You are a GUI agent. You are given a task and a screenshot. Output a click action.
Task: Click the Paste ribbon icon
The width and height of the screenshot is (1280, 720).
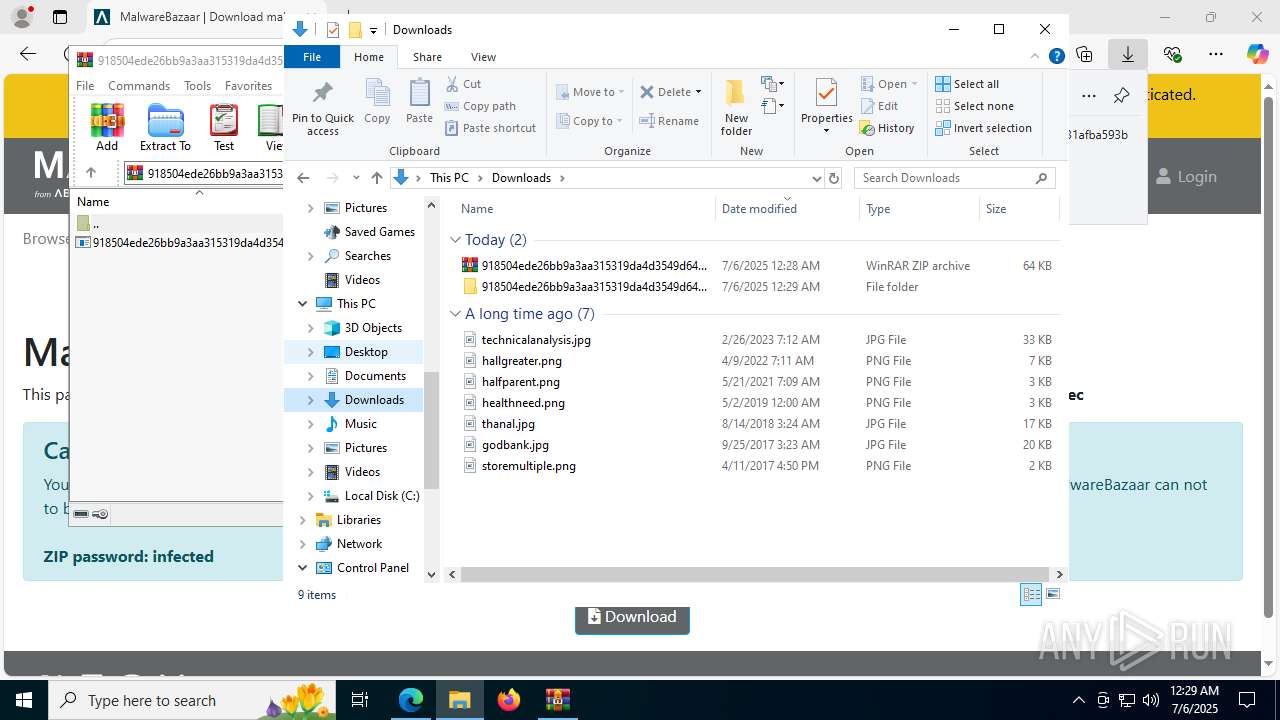(x=419, y=102)
